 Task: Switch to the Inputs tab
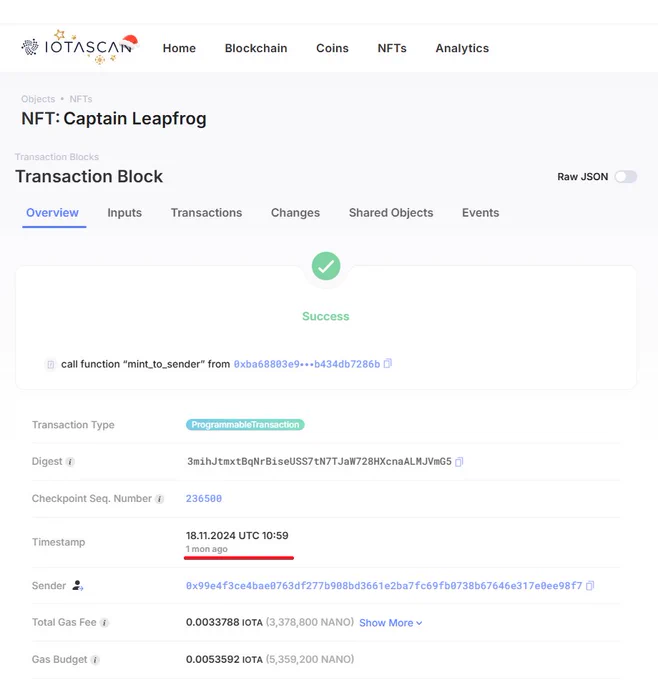(x=124, y=213)
